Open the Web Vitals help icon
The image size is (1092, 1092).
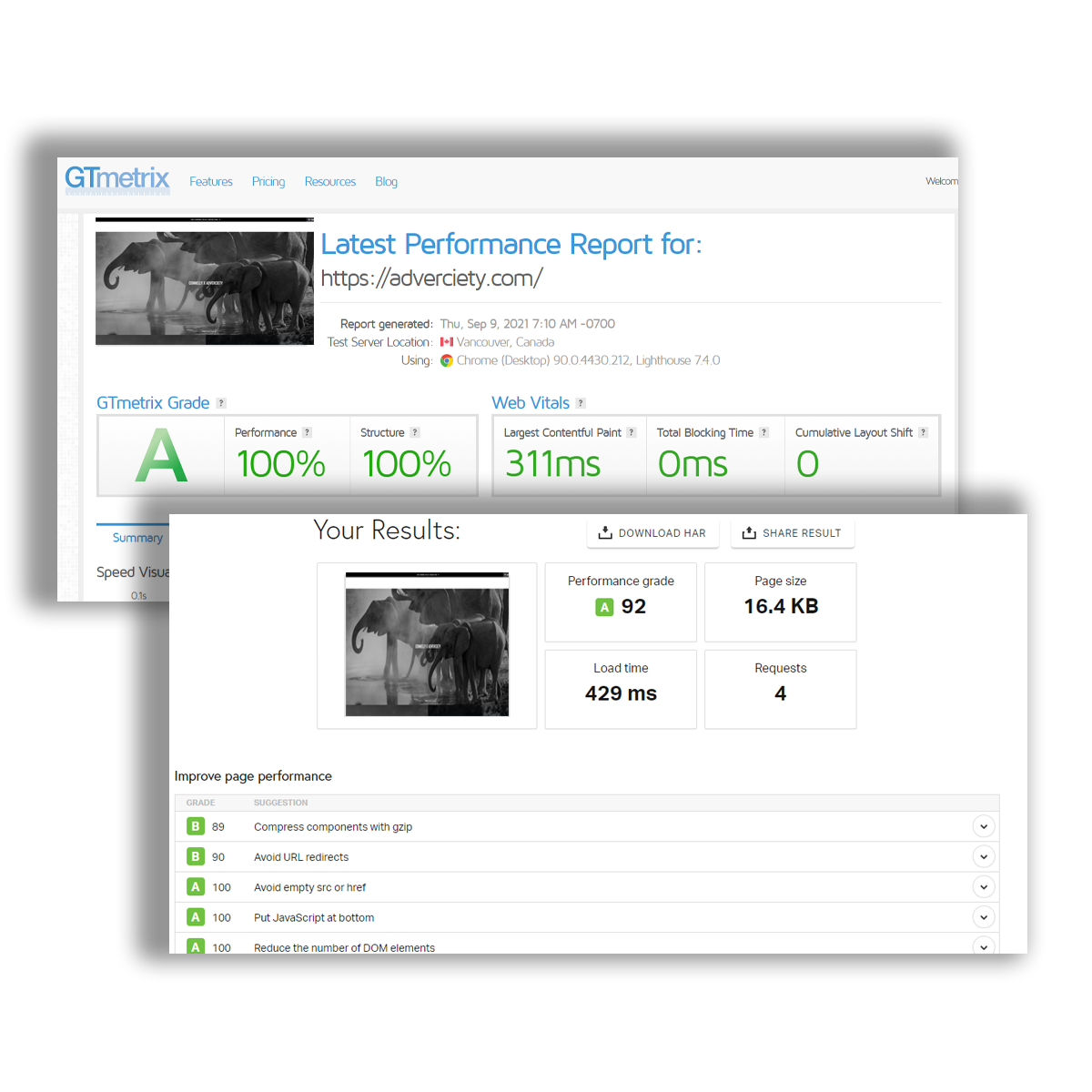[x=581, y=403]
